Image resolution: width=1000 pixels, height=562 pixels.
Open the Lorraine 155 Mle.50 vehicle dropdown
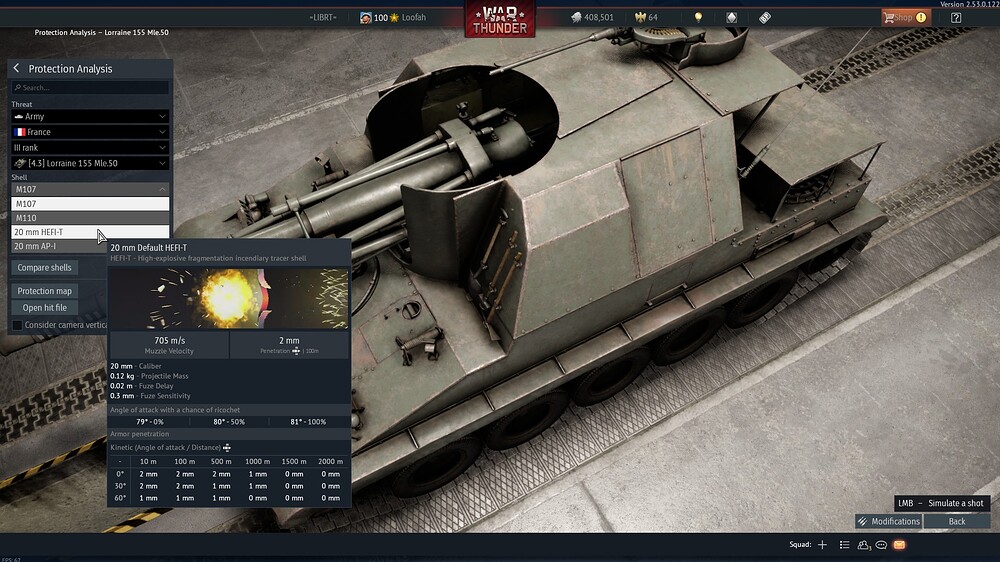point(90,163)
